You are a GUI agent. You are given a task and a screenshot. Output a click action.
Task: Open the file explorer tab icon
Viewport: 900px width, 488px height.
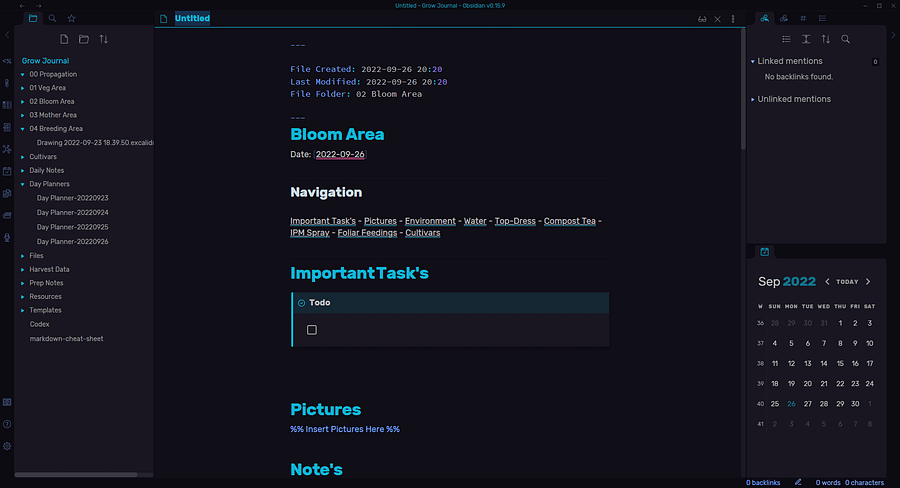click(33, 18)
